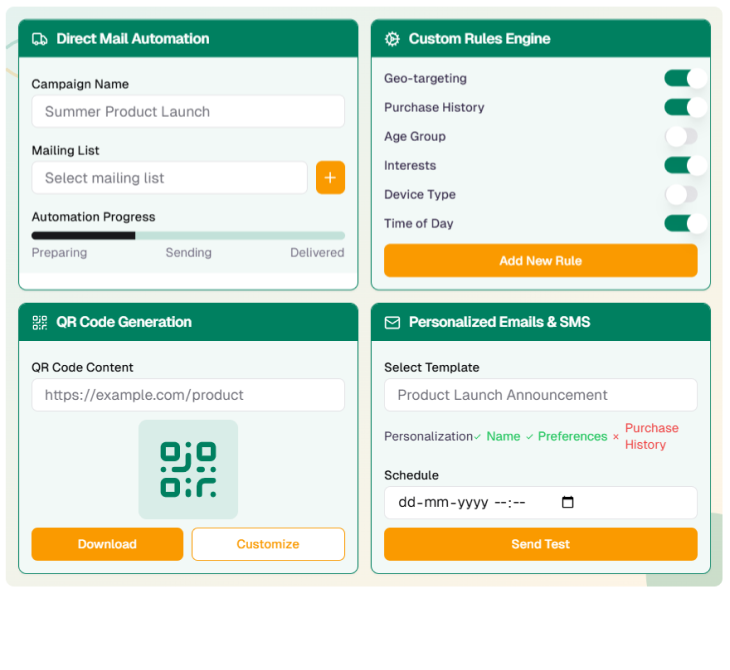Click the Customize button

click(268, 544)
